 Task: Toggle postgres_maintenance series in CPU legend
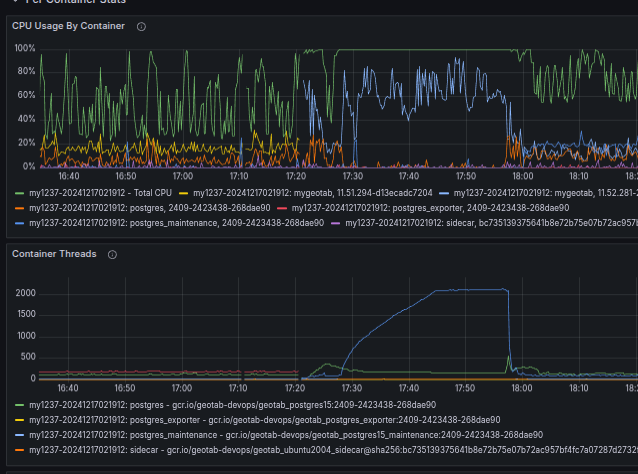tap(177, 223)
